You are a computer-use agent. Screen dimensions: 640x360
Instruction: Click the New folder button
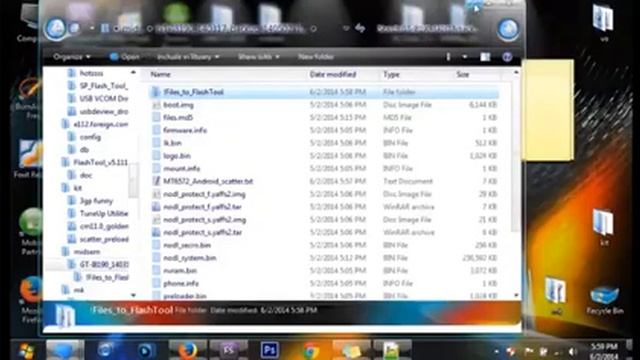coord(316,57)
